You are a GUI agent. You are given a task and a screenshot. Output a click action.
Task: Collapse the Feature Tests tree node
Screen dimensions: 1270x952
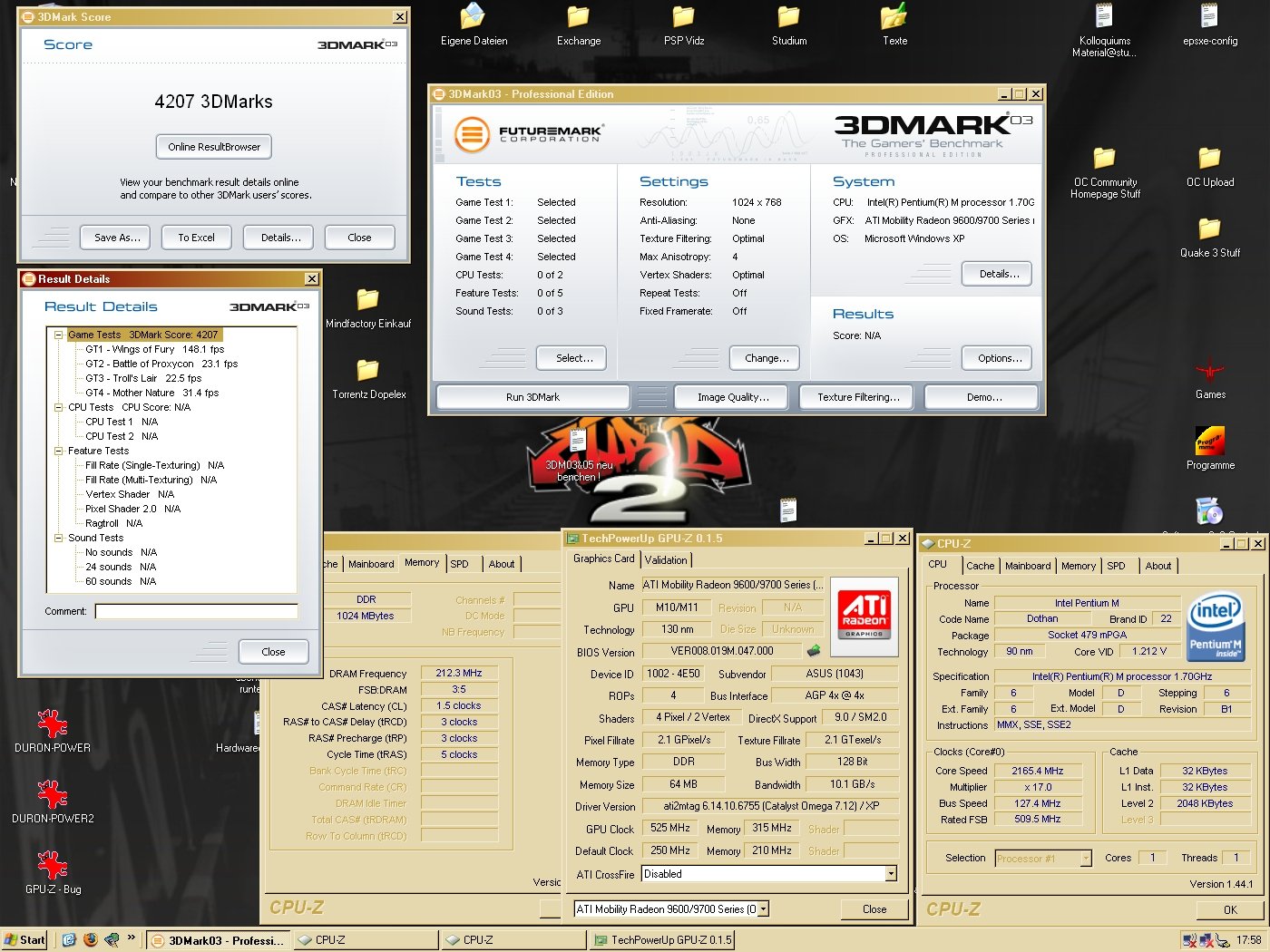[58, 451]
